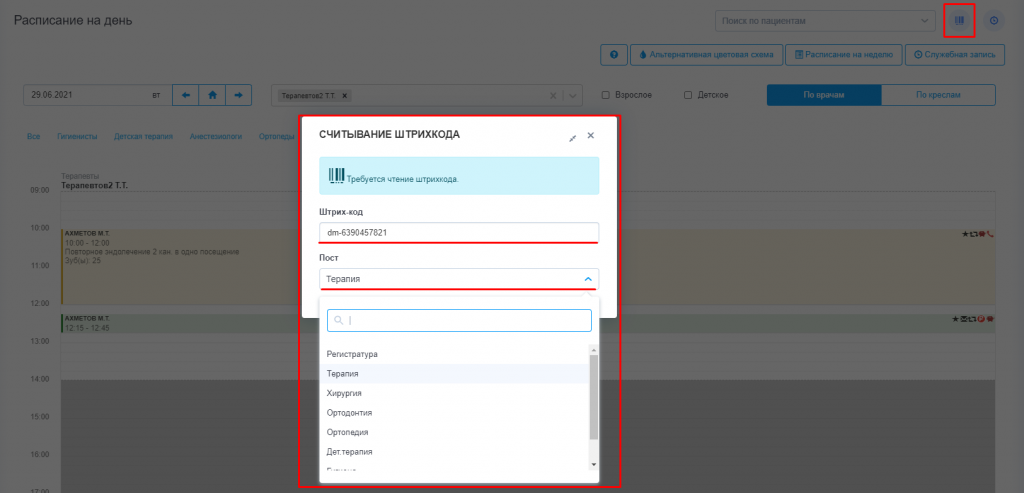The height and width of the screenshot is (493, 1024).
Task: Go to previous day with left arrow
Action: coord(185,95)
